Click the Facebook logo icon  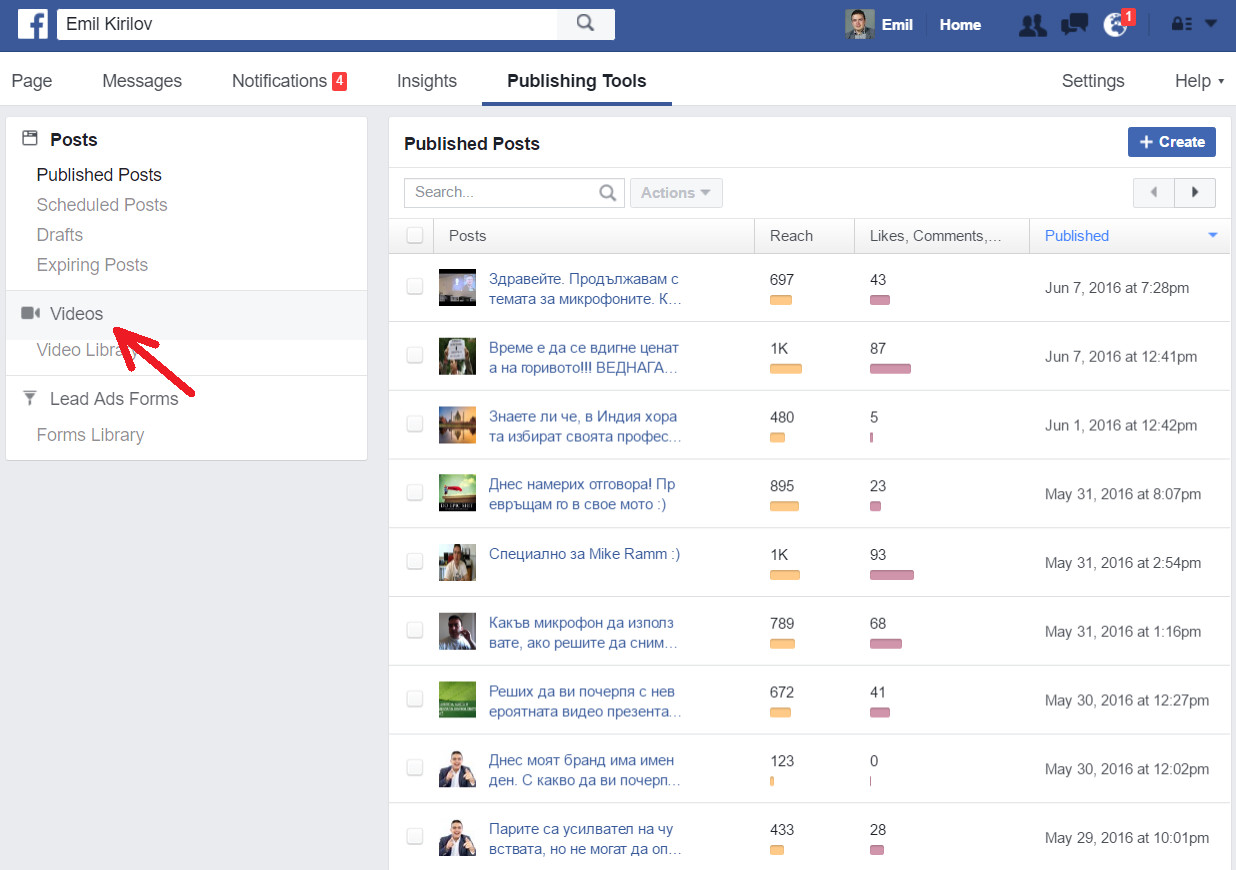pyautogui.click(x=33, y=24)
